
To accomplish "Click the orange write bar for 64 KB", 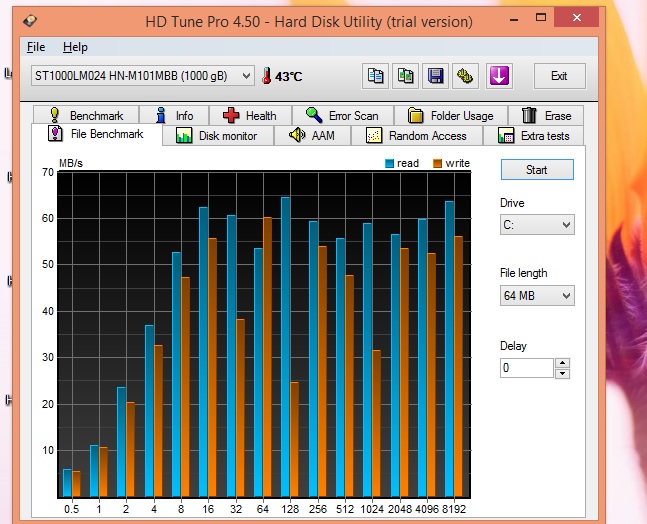I will pyautogui.click(x=267, y=356).
